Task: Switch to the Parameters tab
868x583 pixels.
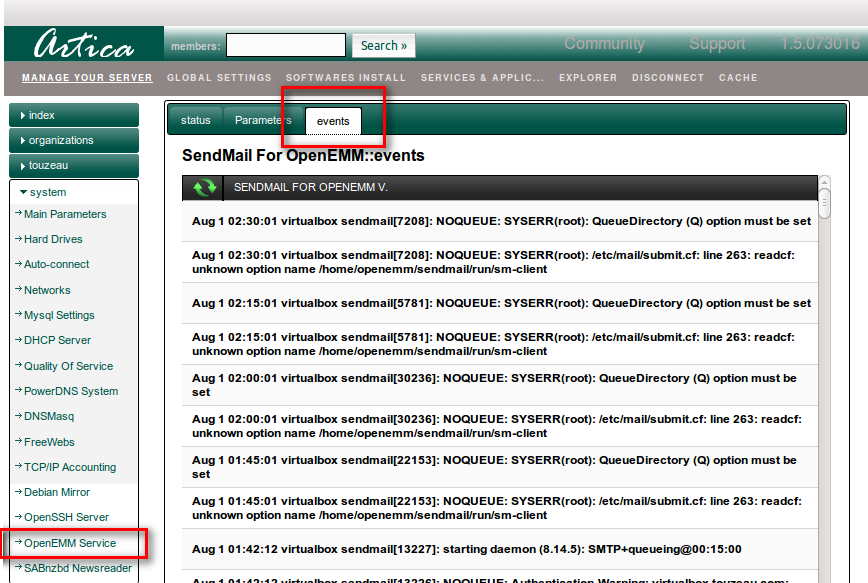Action: [263, 120]
